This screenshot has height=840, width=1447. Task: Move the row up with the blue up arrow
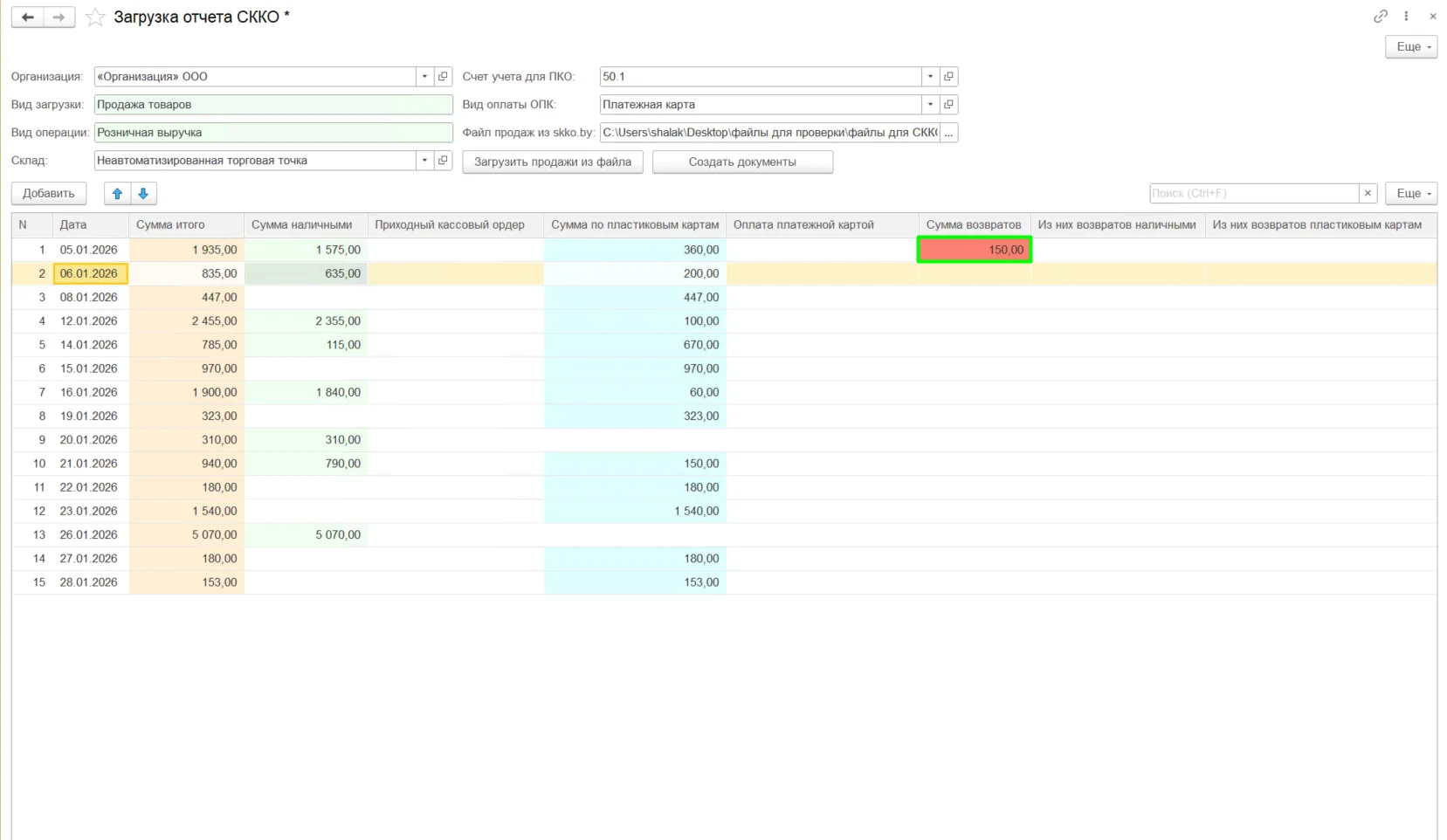pyautogui.click(x=117, y=193)
